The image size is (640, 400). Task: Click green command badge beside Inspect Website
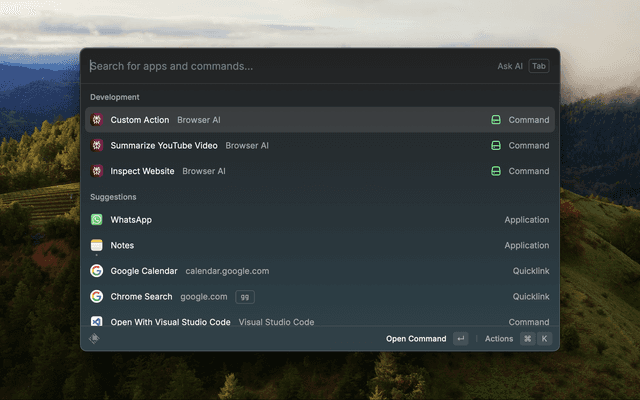coord(495,171)
